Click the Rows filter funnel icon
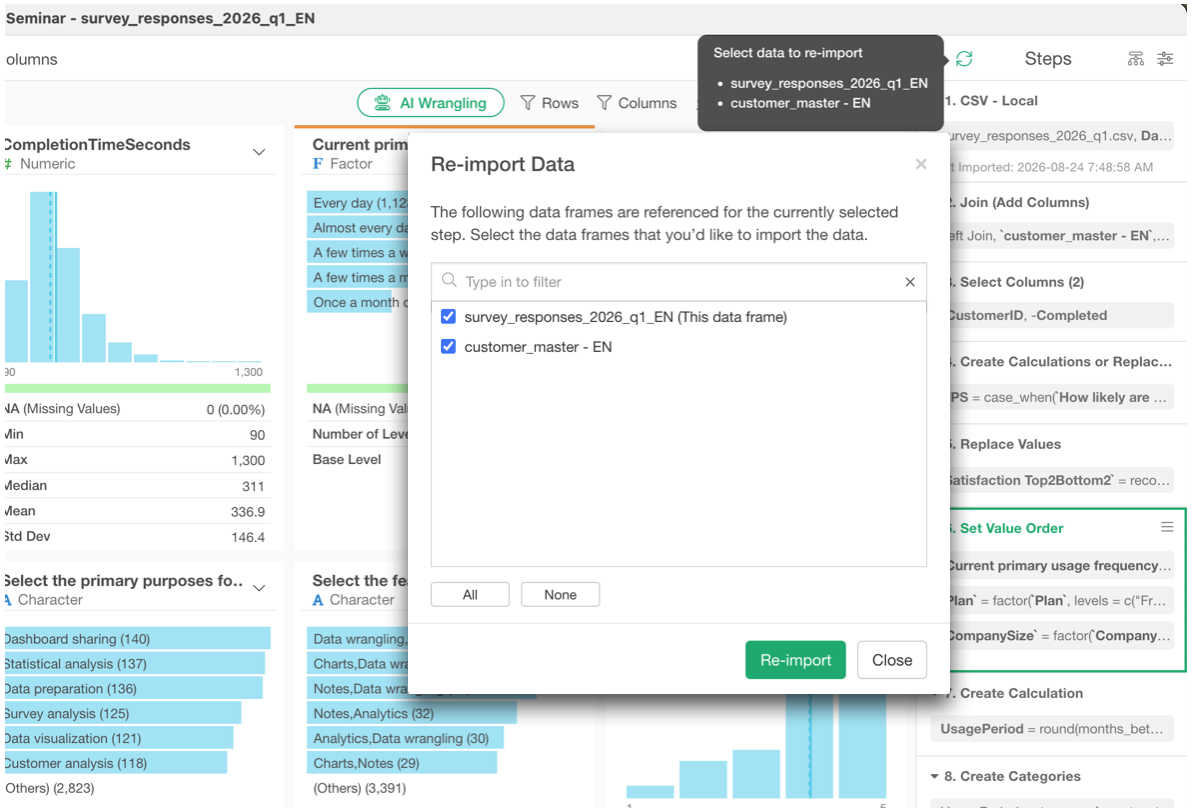 click(528, 103)
